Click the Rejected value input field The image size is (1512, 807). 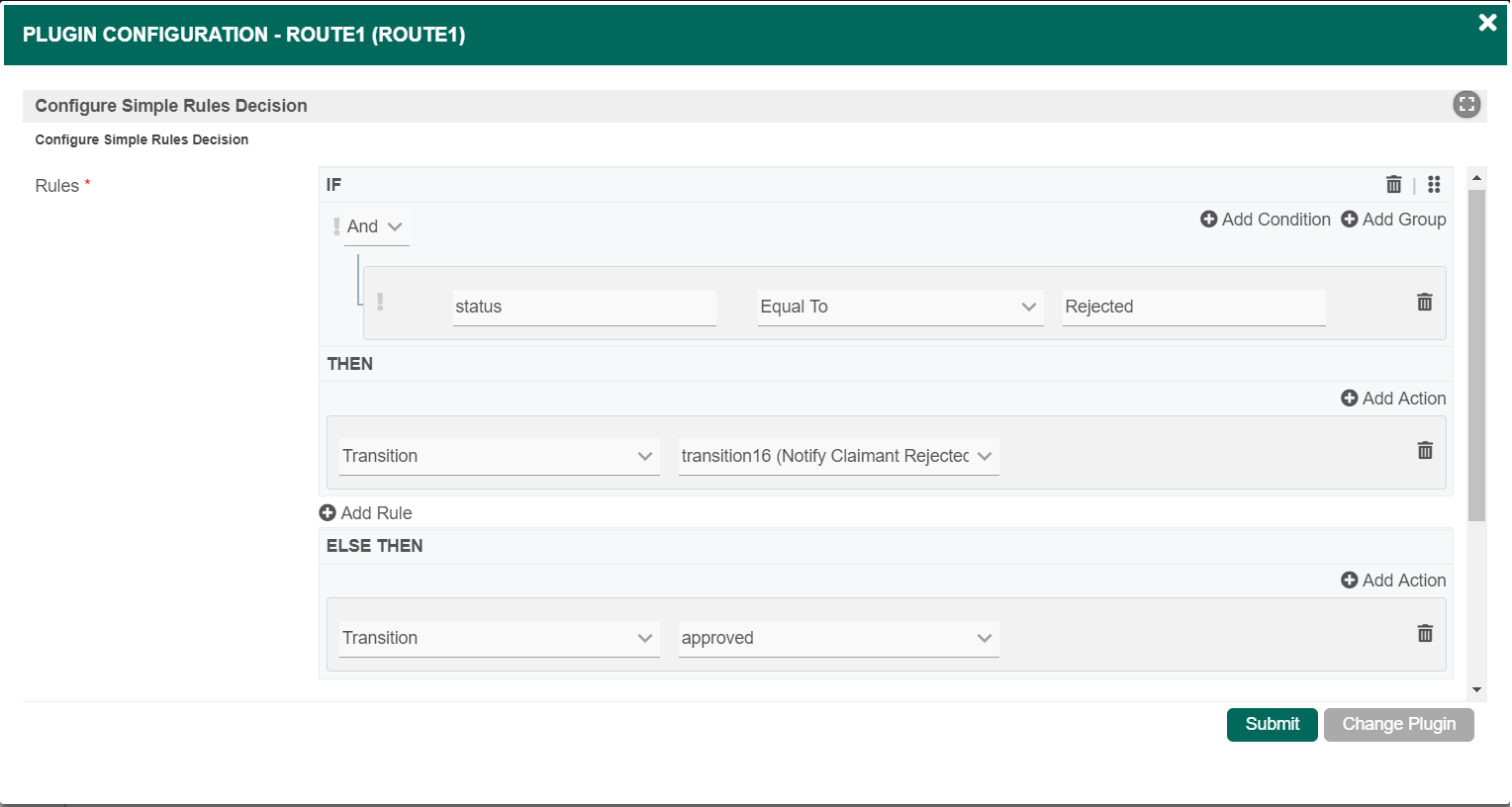point(1193,308)
